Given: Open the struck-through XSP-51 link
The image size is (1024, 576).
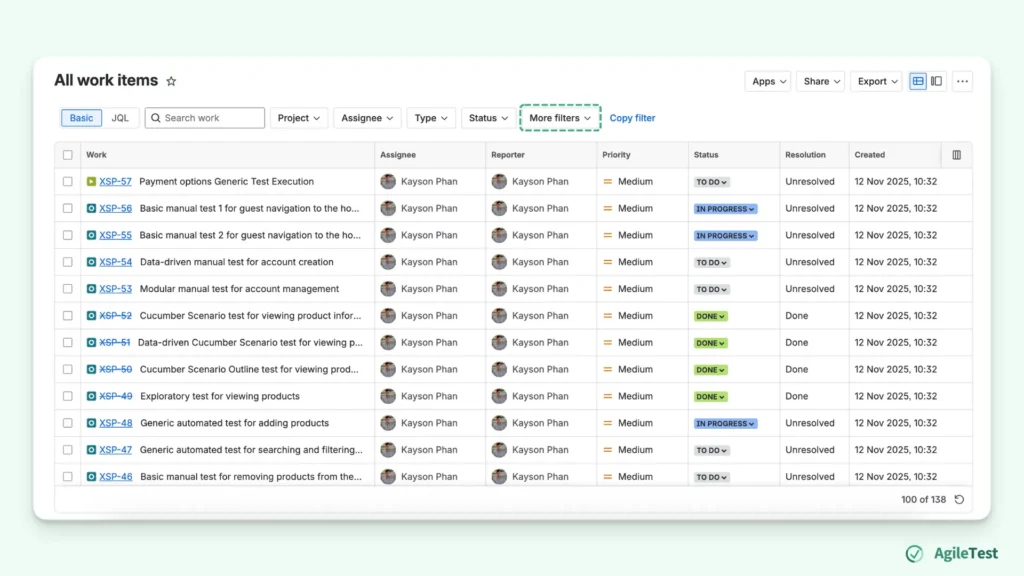Looking at the screenshot, I should coord(115,342).
